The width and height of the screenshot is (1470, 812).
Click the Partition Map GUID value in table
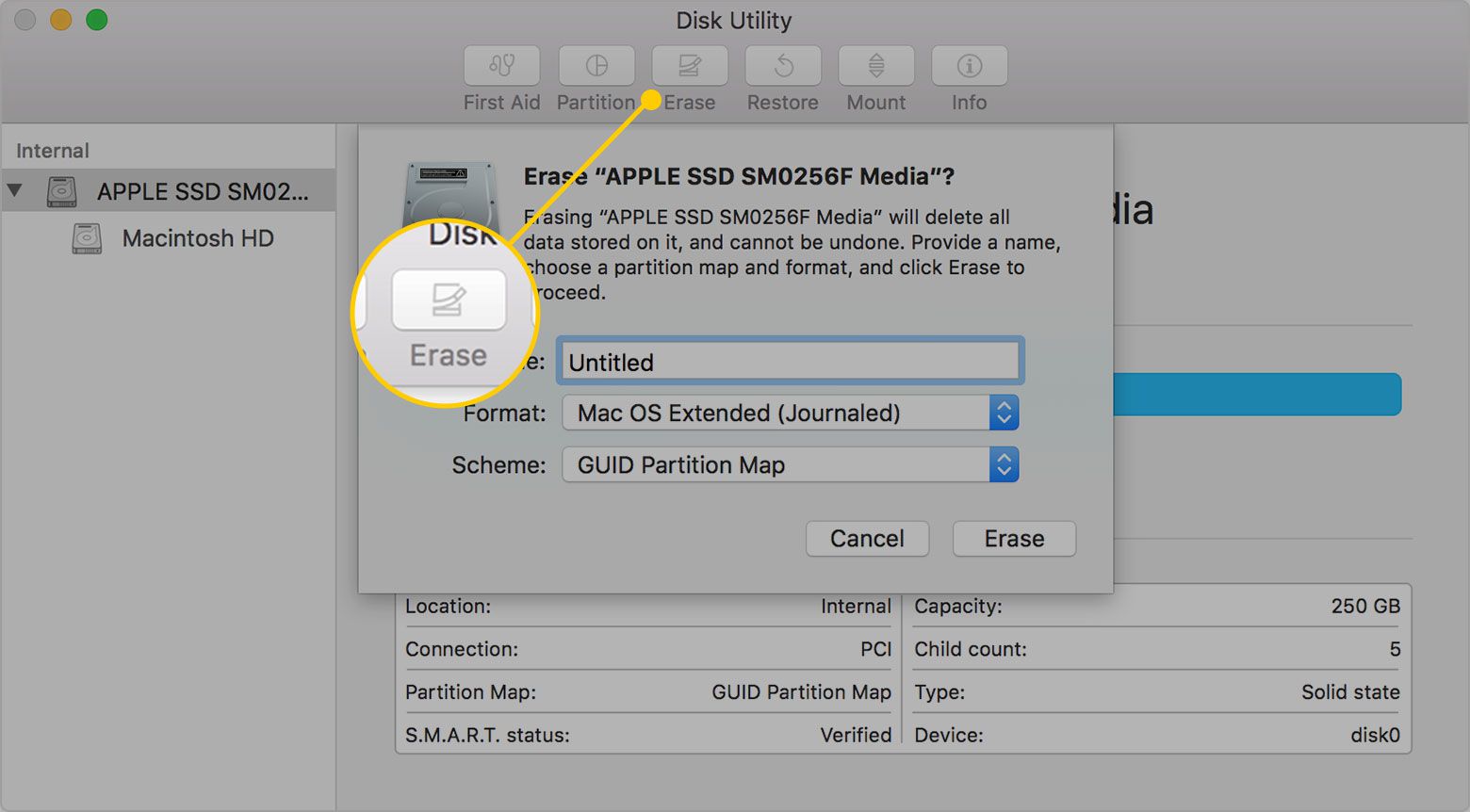pos(801,692)
